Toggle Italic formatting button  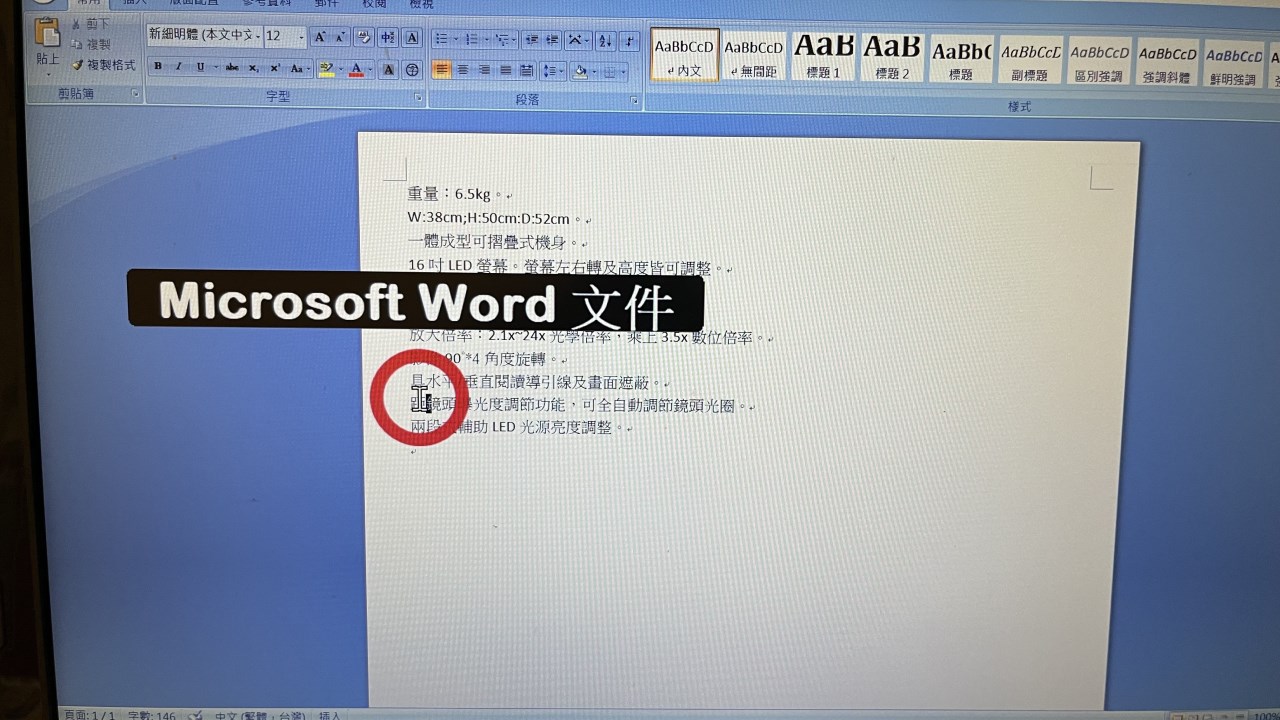tap(179, 67)
